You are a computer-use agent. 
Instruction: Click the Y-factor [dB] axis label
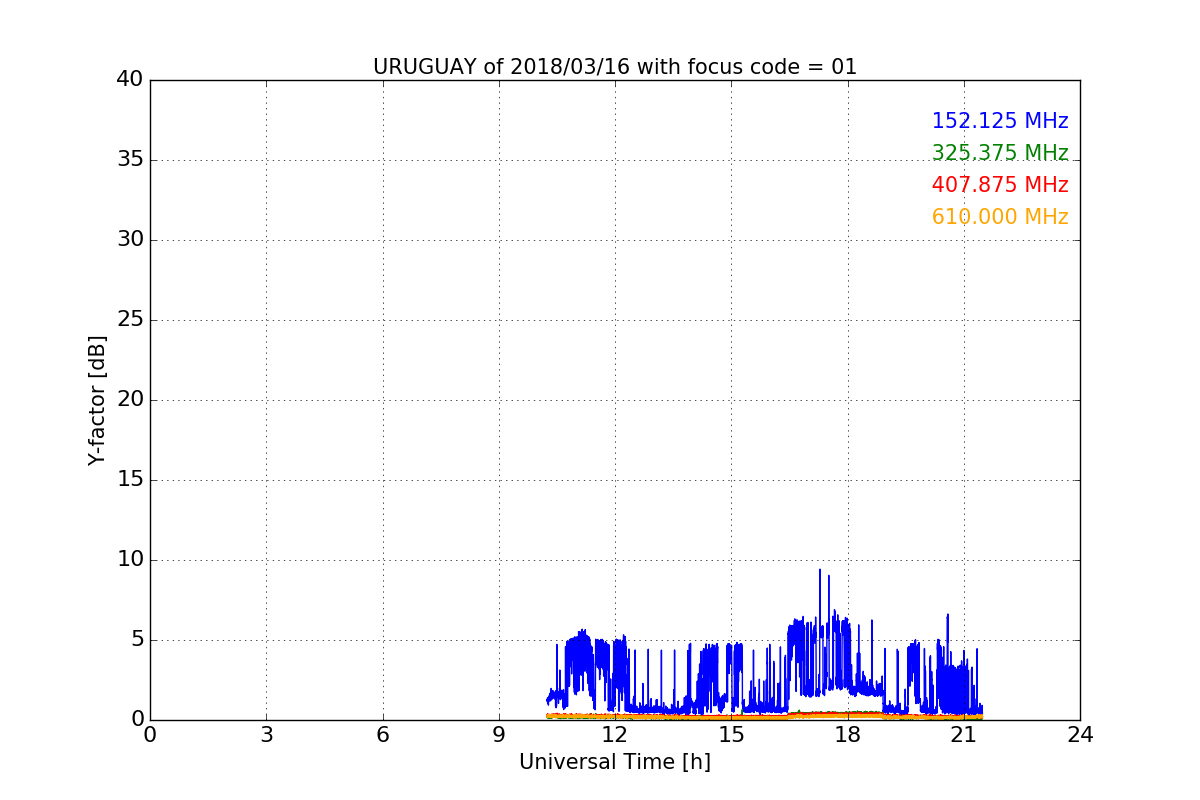pos(96,400)
